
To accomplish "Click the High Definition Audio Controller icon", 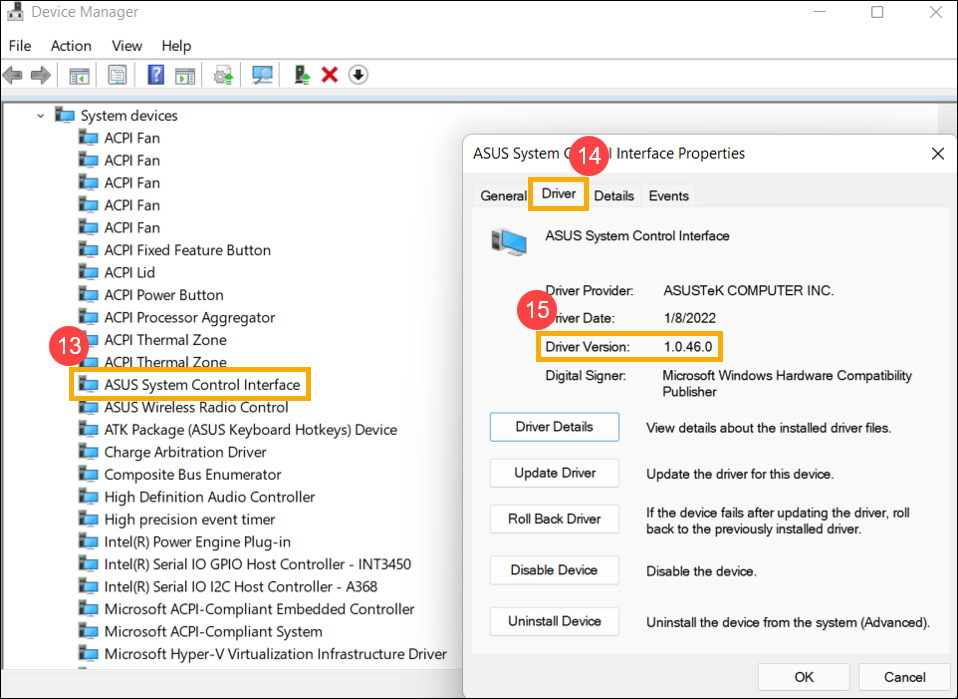I will click(x=89, y=497).
